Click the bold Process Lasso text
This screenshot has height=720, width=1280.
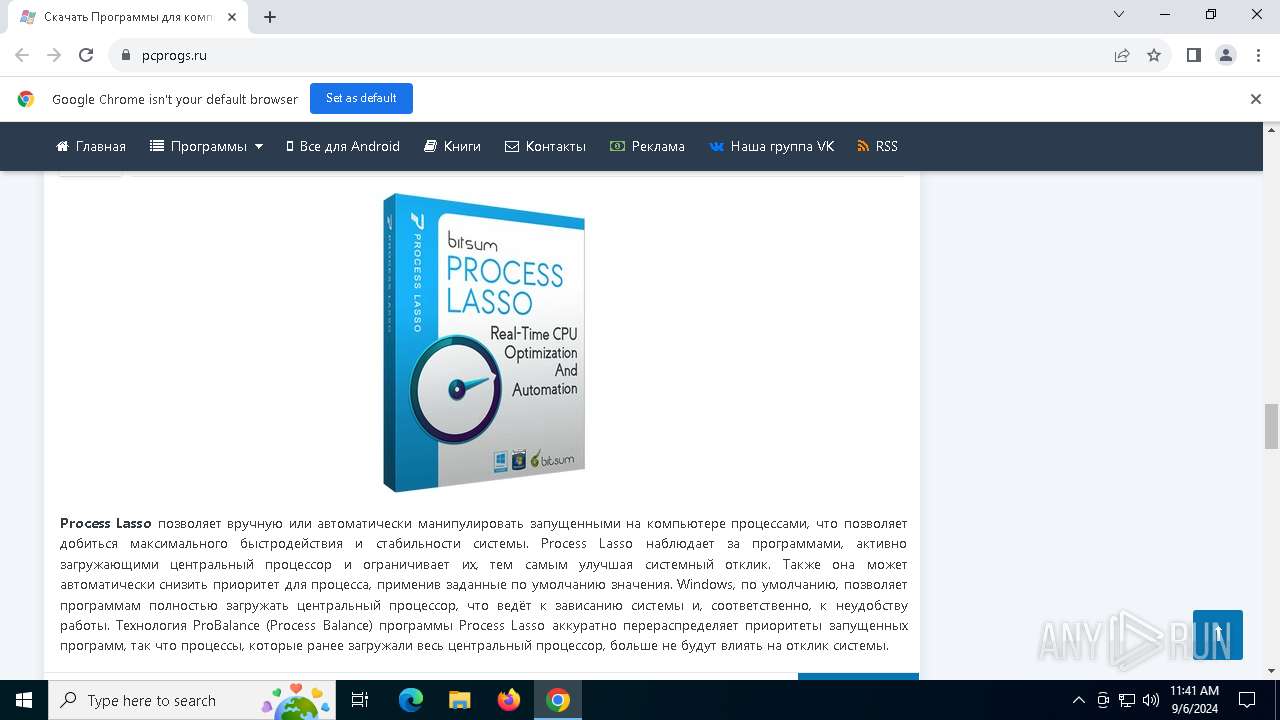click(x=106, y=523)
